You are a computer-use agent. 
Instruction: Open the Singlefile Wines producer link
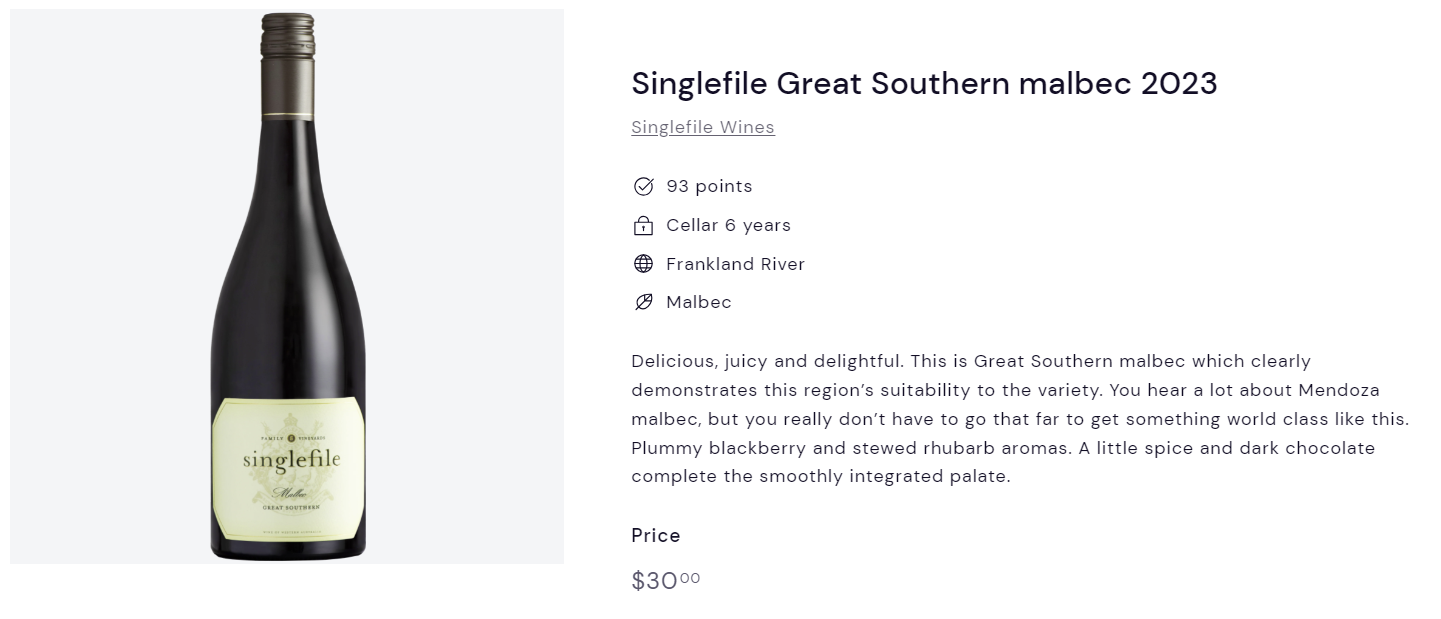point(703,127)
